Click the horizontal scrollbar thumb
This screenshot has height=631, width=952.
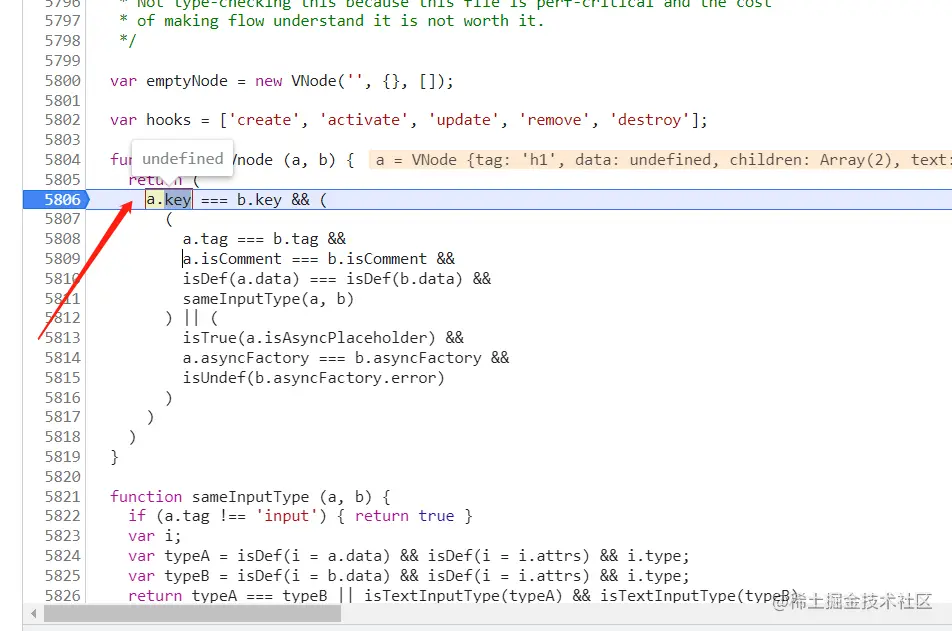click(x=192, y=614)
